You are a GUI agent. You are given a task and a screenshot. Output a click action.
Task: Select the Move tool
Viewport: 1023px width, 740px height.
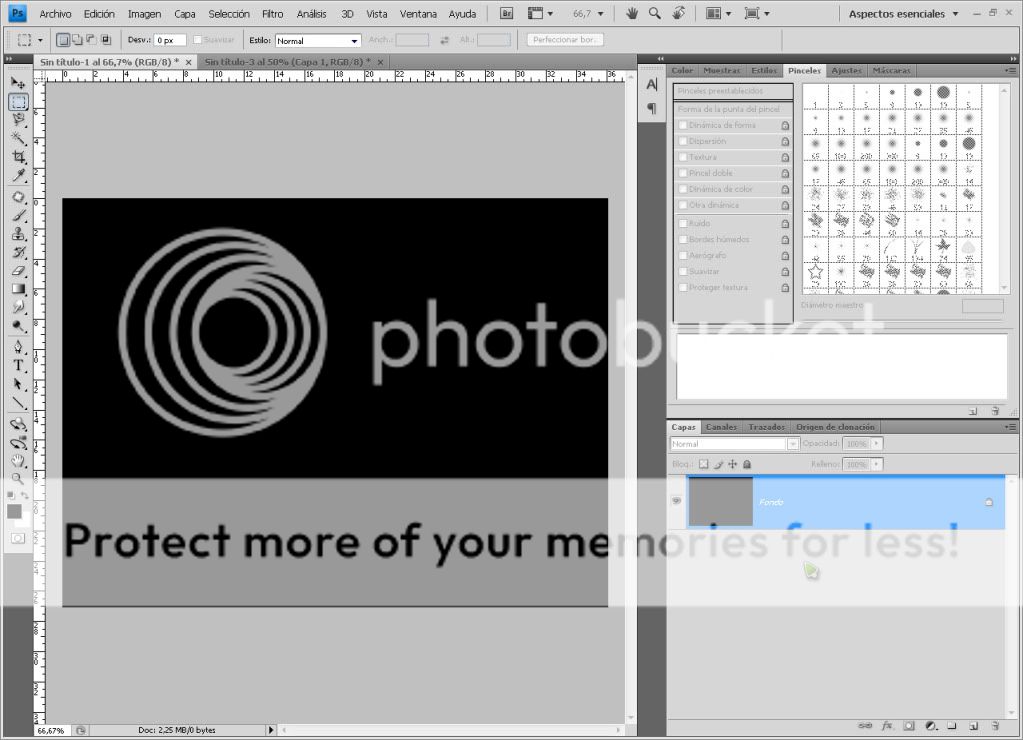coord(18,83)
